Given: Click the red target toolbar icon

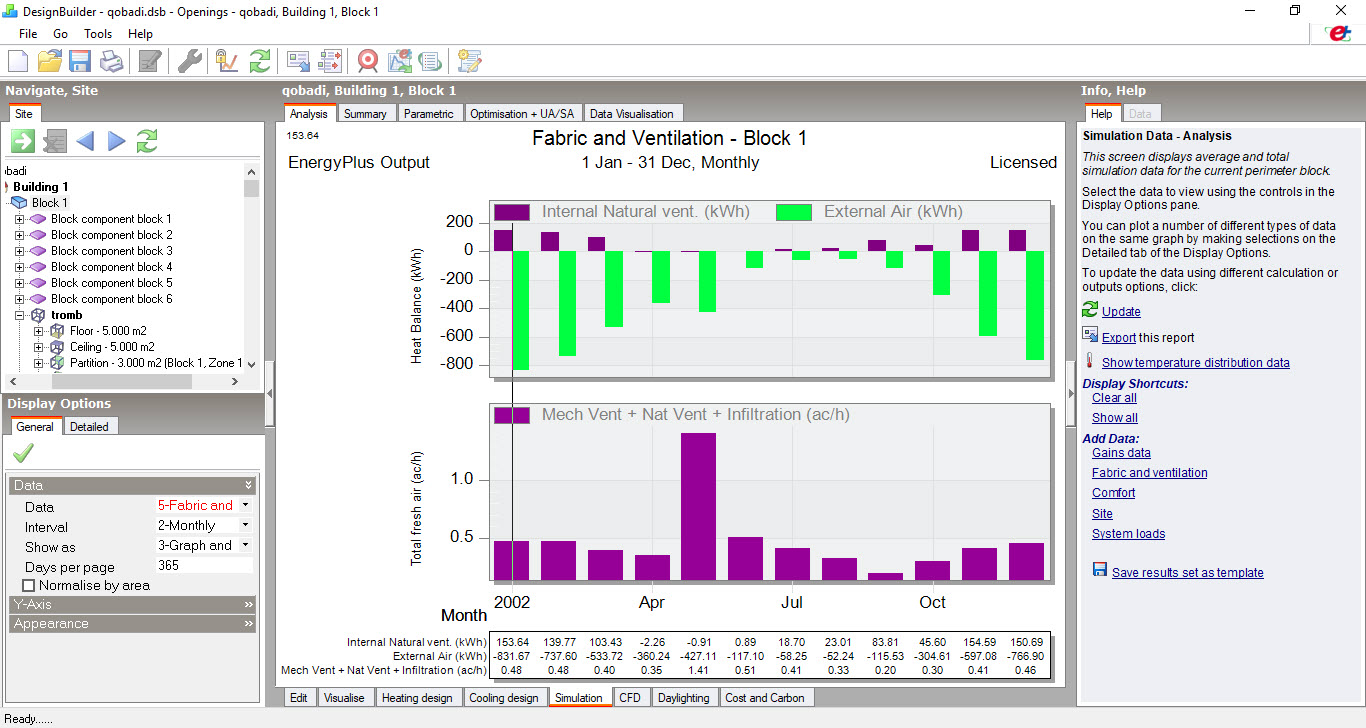Looking at the screenshot, I should [368, 61].
